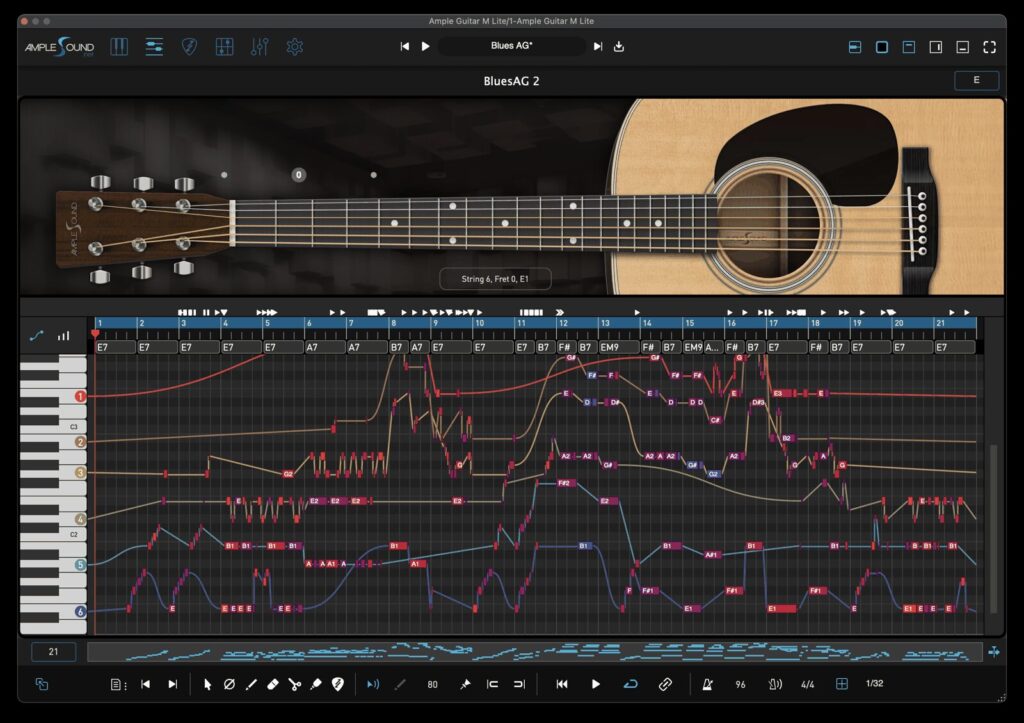The height and width of the screenshot is (723, 1024).
Task: Click the blue icon right of the minimap
Action: point(994,651)
